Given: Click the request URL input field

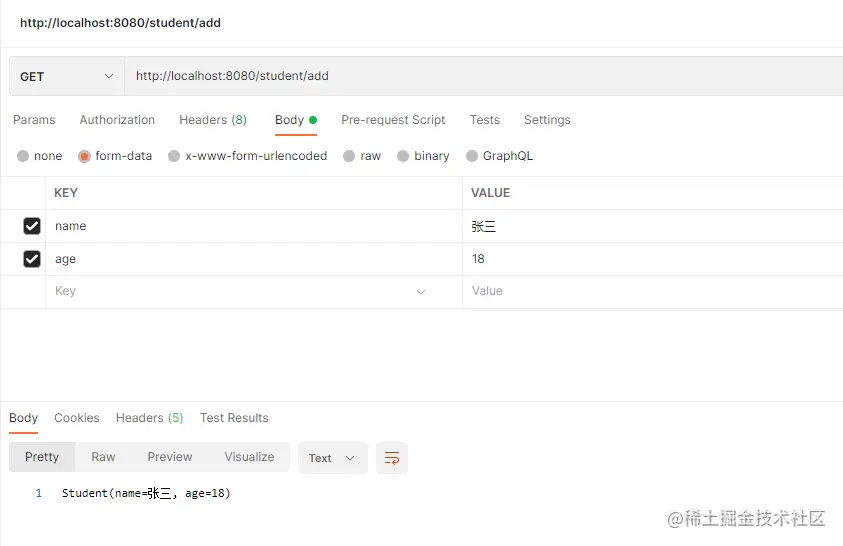Looking at the screenshot, I should (484, 76).
